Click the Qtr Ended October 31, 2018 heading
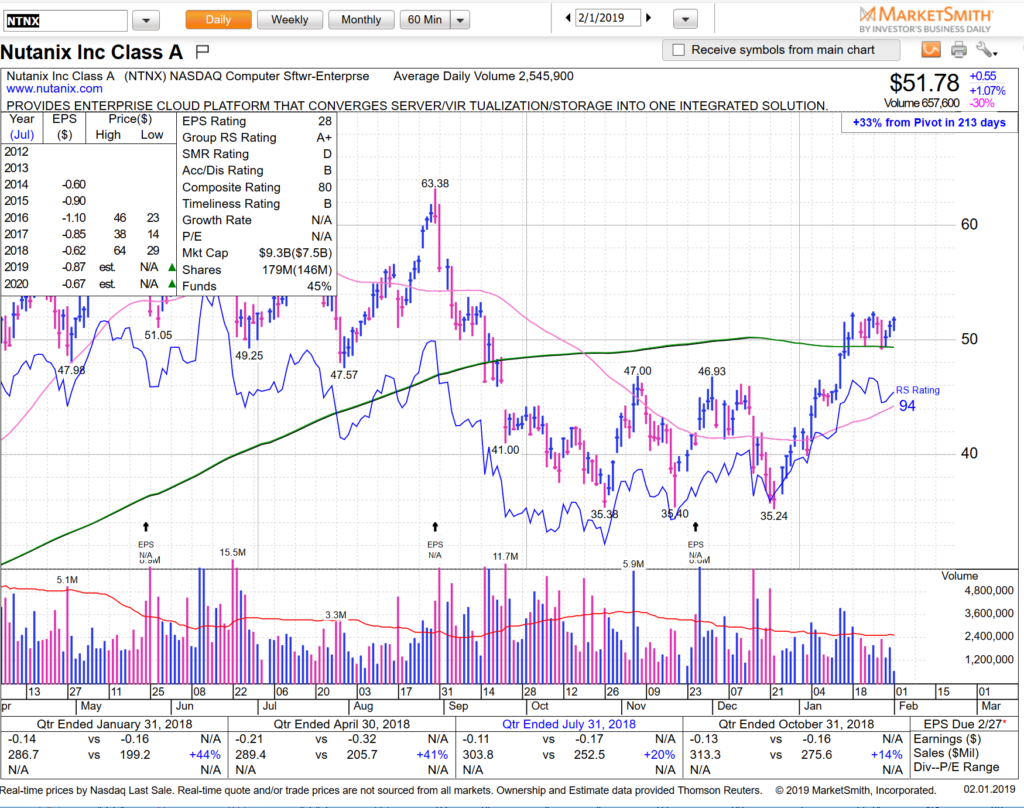The image size is (1024, 808). [x=796, y=724]
